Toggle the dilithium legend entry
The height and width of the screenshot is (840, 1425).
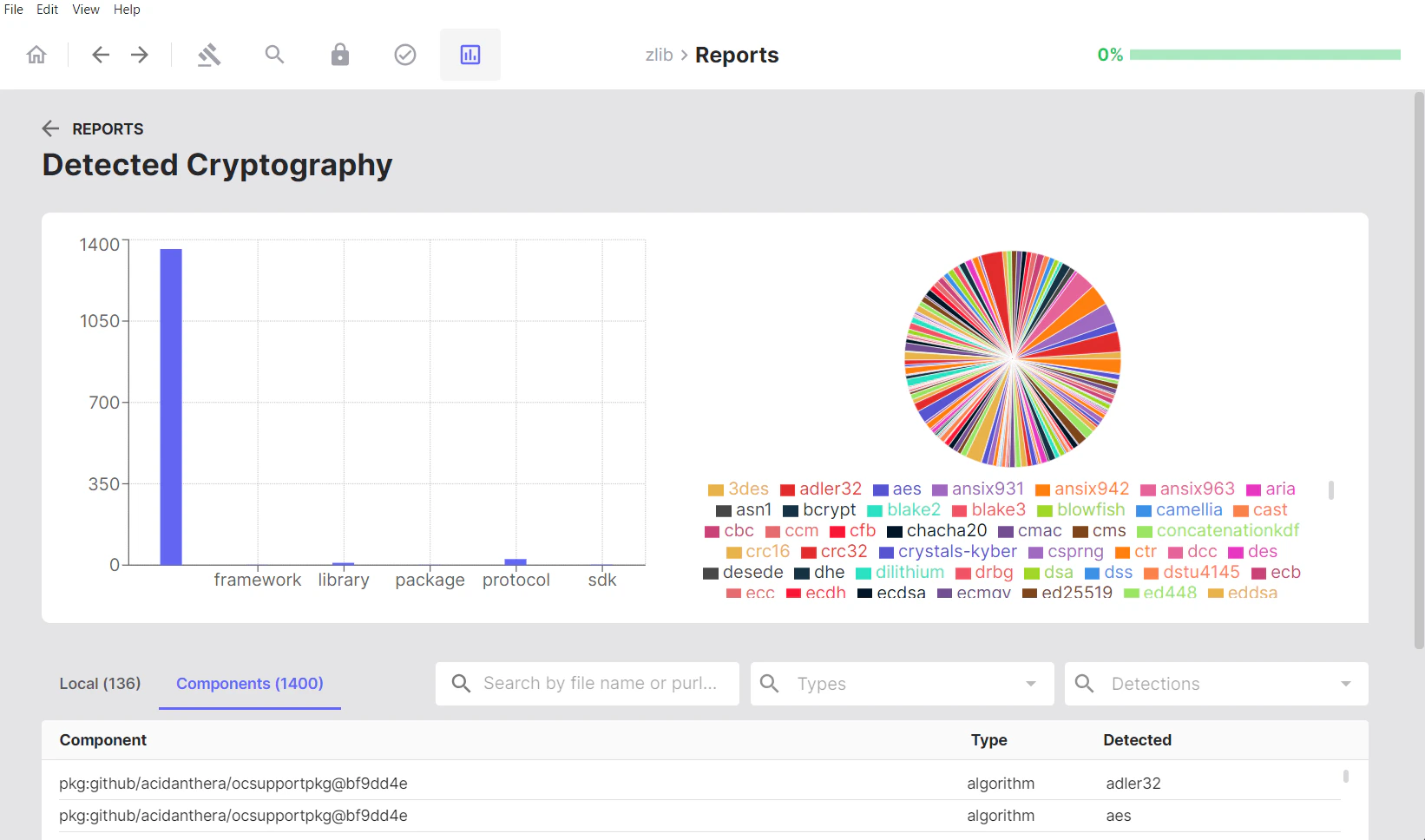(x=900, y=573)
